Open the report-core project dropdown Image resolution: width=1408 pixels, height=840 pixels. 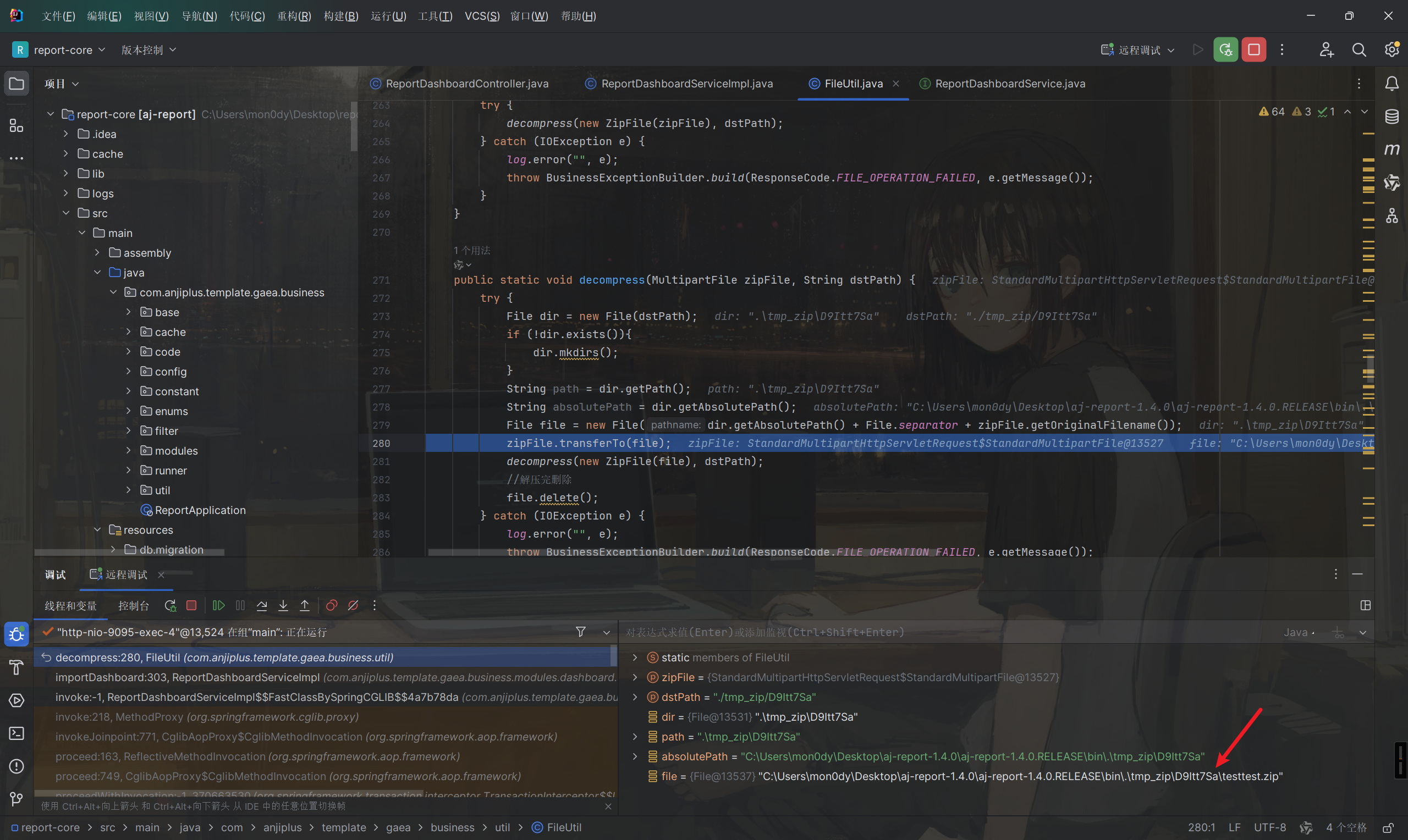click(x=59, y=50)
